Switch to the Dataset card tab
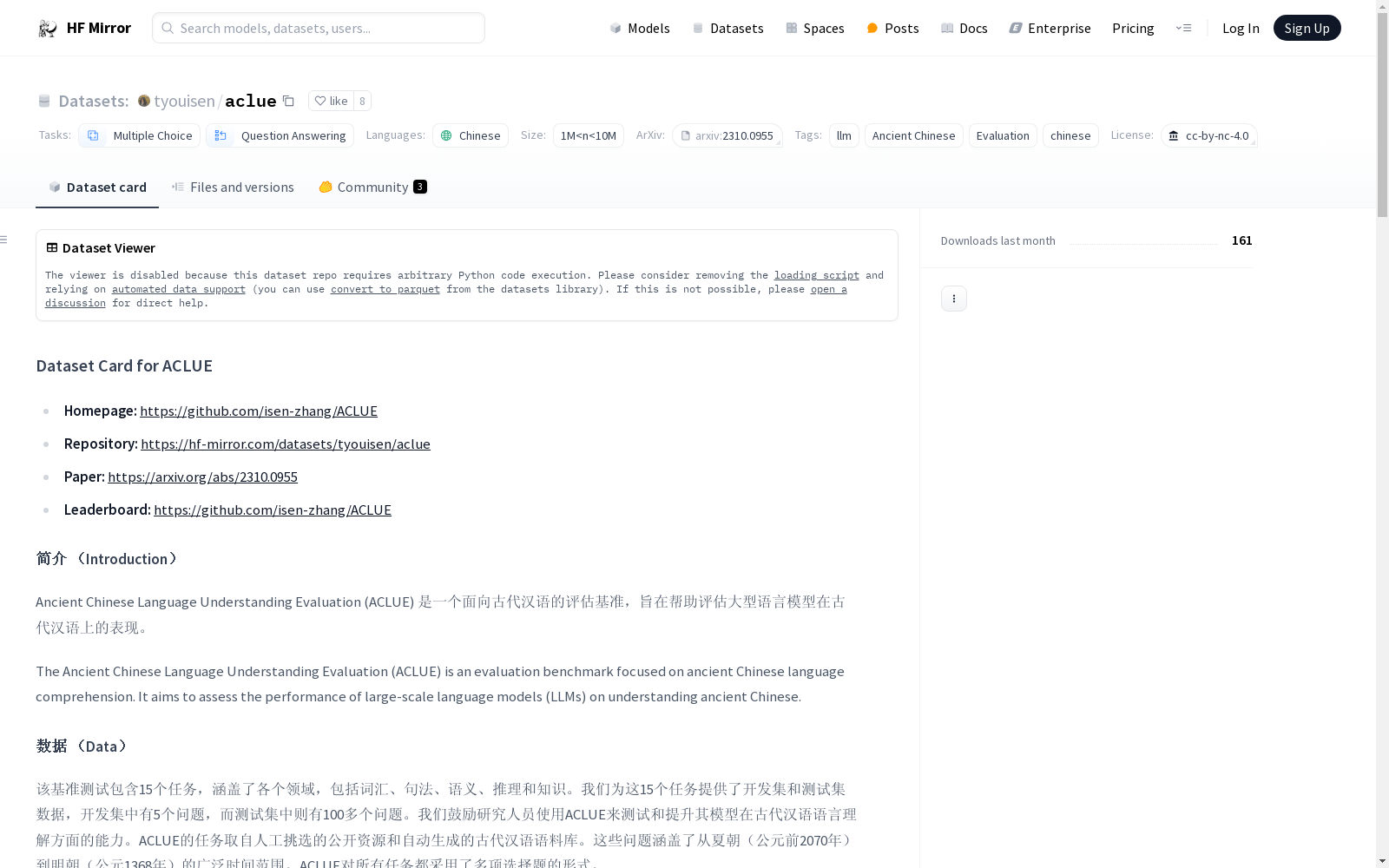Image resolution: width=1389 pixels, height=868 pixels. 97,187
